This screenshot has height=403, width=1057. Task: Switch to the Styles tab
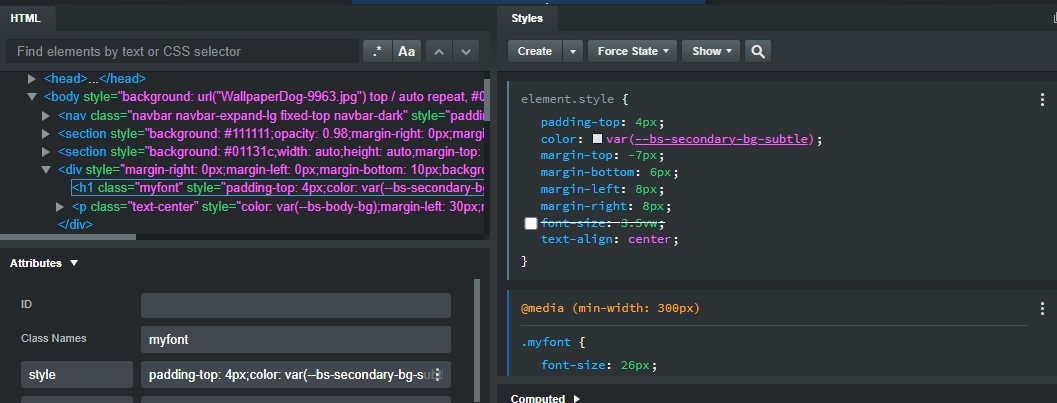pos(527,18)
